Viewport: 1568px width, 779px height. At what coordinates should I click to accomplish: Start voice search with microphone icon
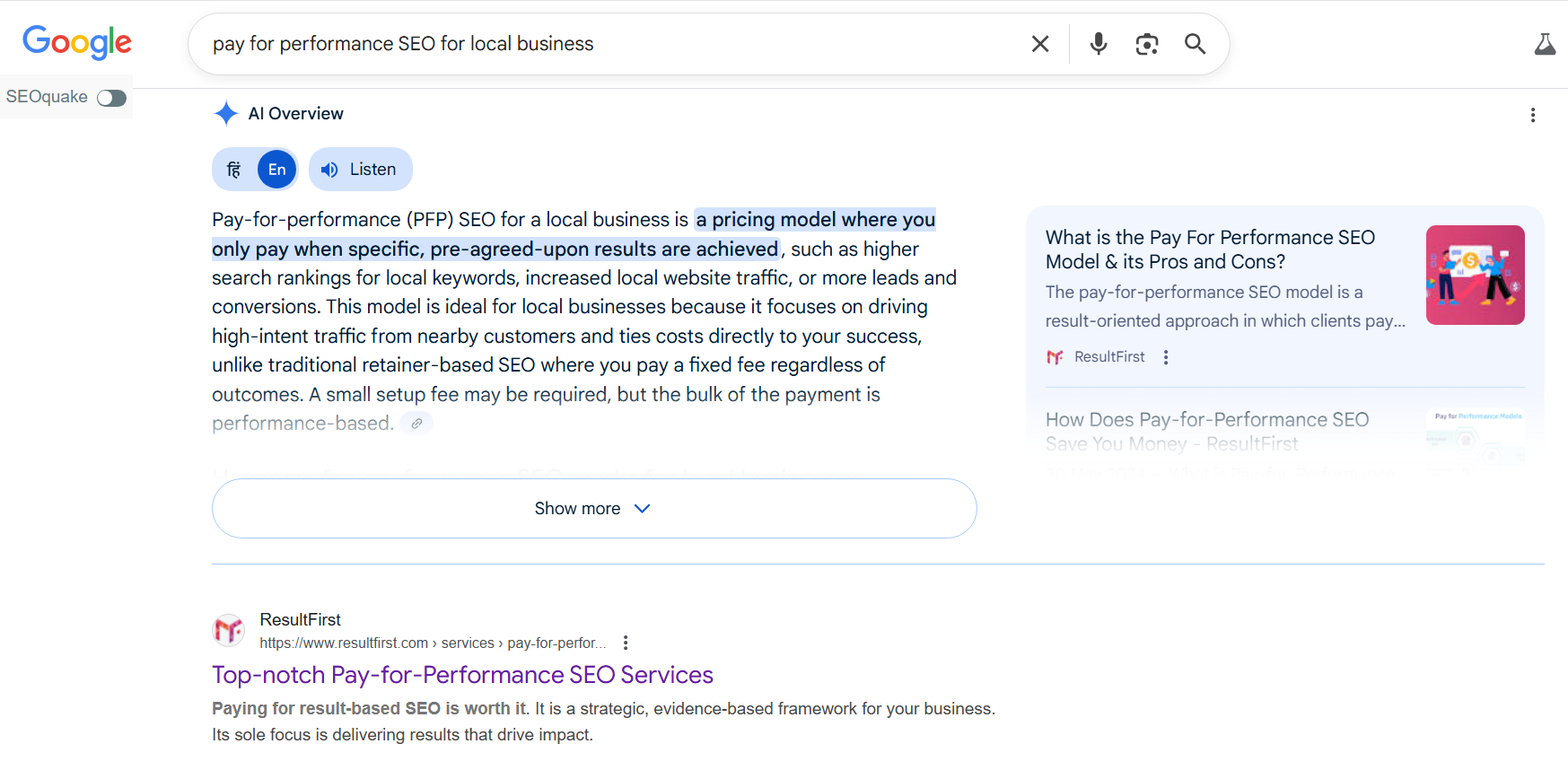point(1099,44)
